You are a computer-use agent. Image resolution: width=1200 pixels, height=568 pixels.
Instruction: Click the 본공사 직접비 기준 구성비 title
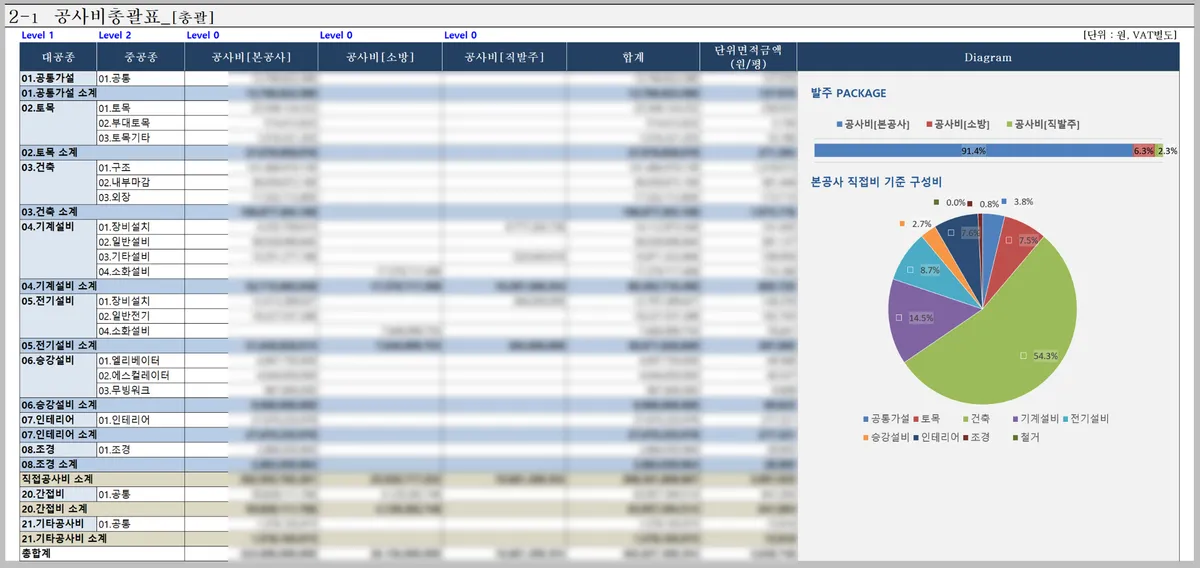click(876, 181)
